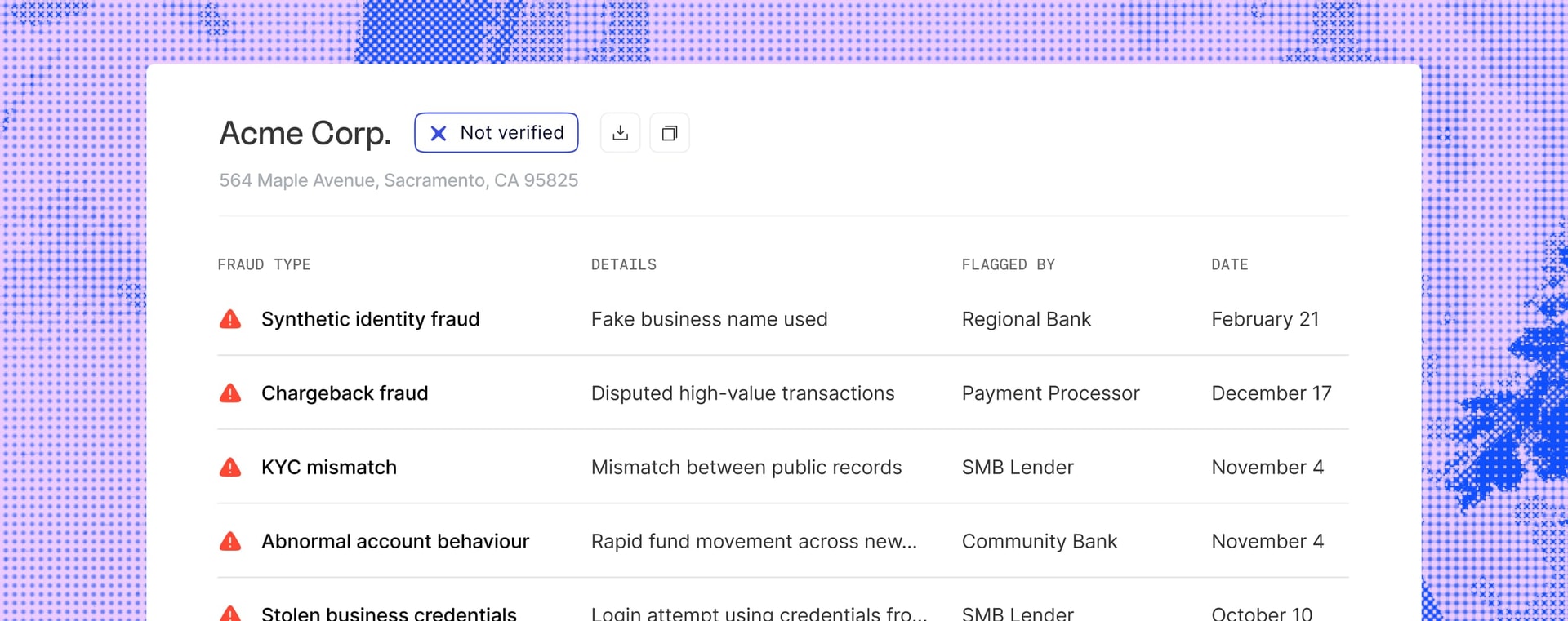Click warning icon beside Abnormal account behaviour

[x=230, y=541]
